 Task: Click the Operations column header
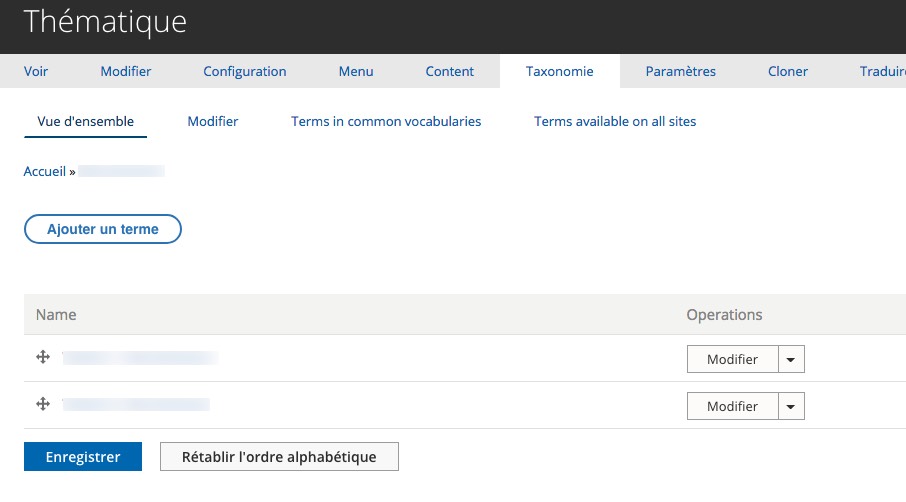pyautogui.click(x=724, y=315)
